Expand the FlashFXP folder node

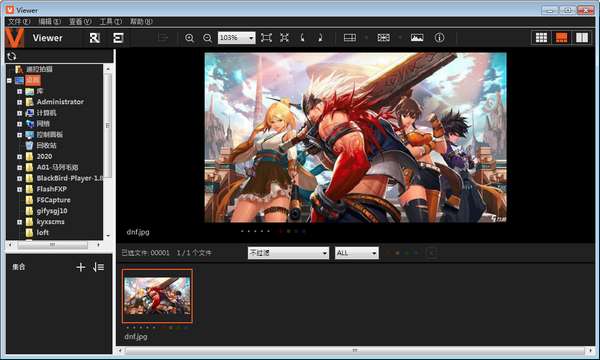tap(20, 189)
